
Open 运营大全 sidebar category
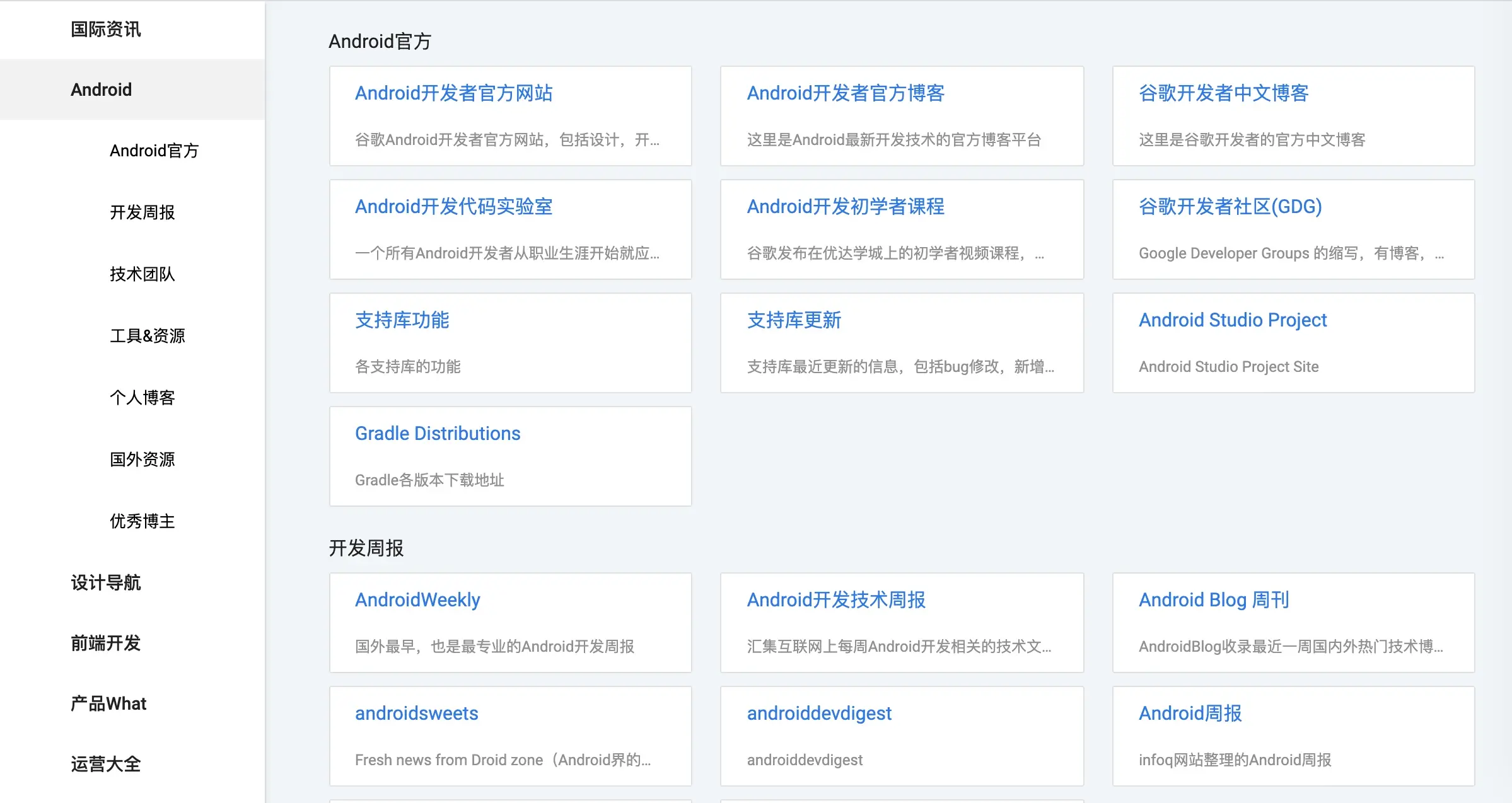[x=105, y=764]
